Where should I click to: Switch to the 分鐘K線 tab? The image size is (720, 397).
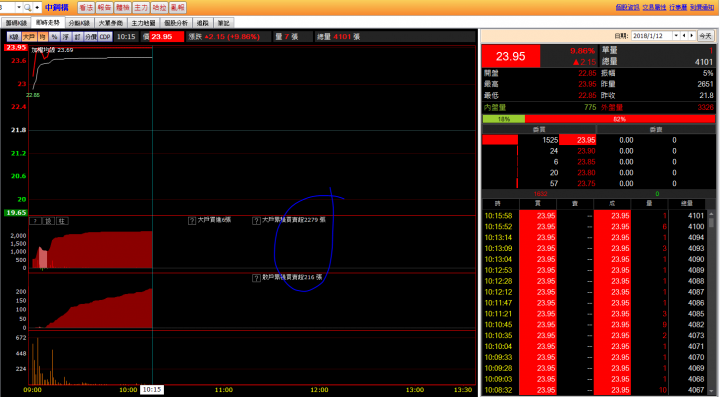pos(79,23)
